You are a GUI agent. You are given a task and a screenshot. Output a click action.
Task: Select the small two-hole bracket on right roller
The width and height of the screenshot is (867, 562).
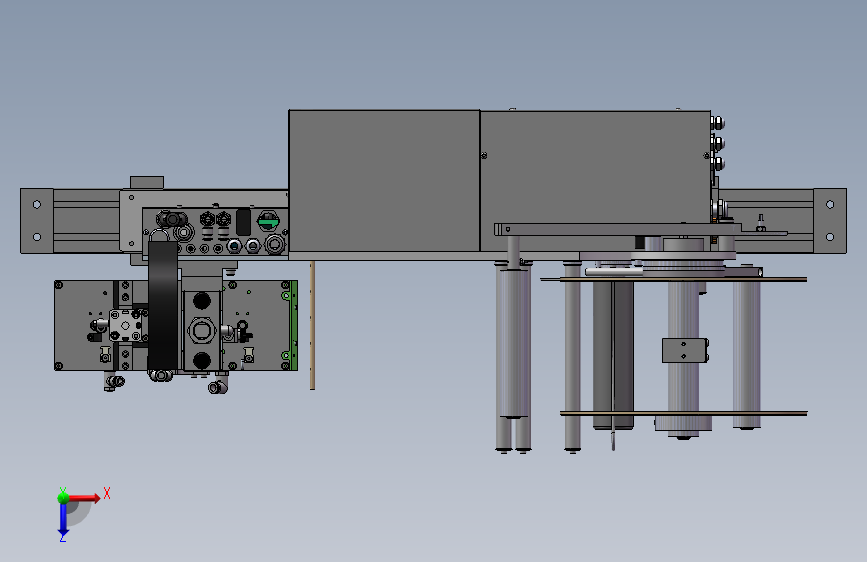pos(685,351)
